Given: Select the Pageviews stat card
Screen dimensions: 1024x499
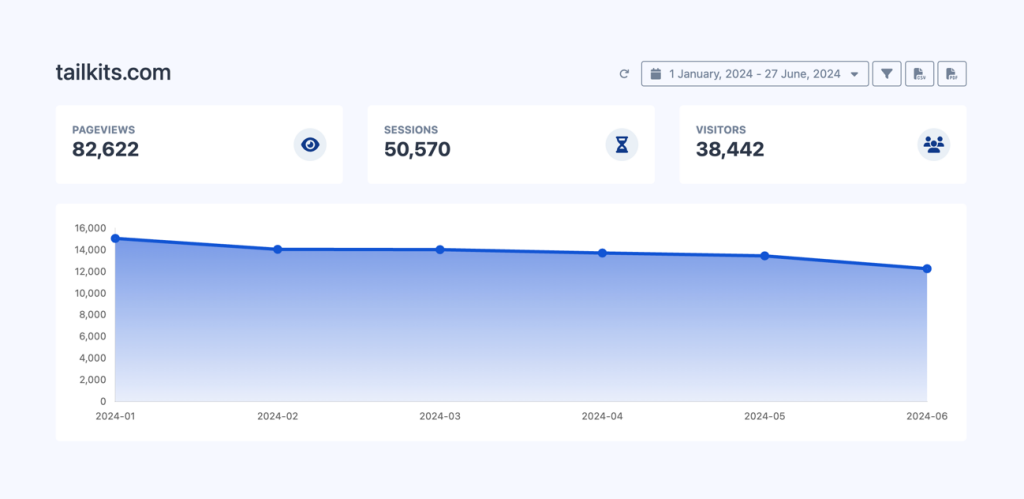Looking at the screenshot, I should click(x=199, y=144).
